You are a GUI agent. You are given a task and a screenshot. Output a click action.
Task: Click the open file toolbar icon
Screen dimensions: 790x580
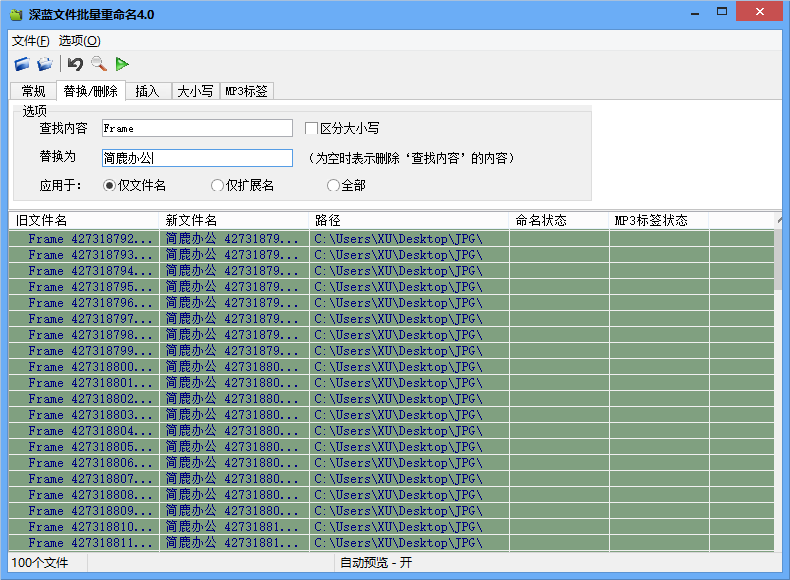(22, 64)
